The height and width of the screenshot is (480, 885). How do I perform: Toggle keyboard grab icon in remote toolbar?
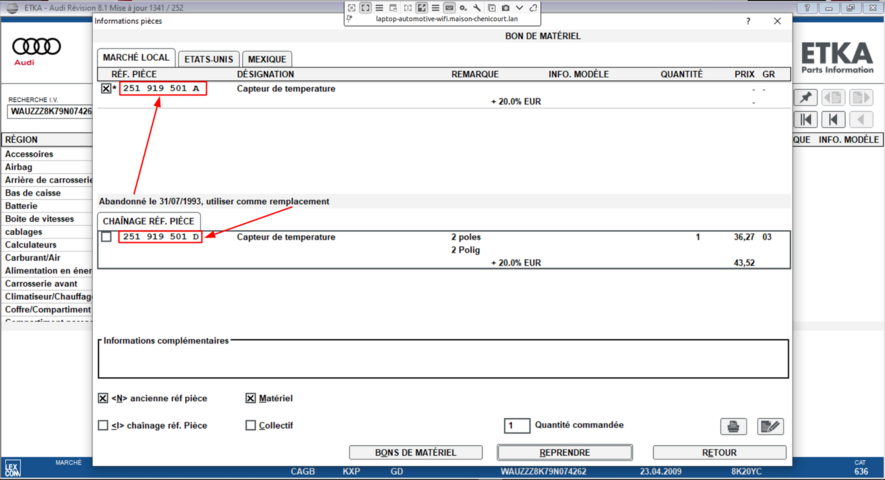[x=449, y=8]
